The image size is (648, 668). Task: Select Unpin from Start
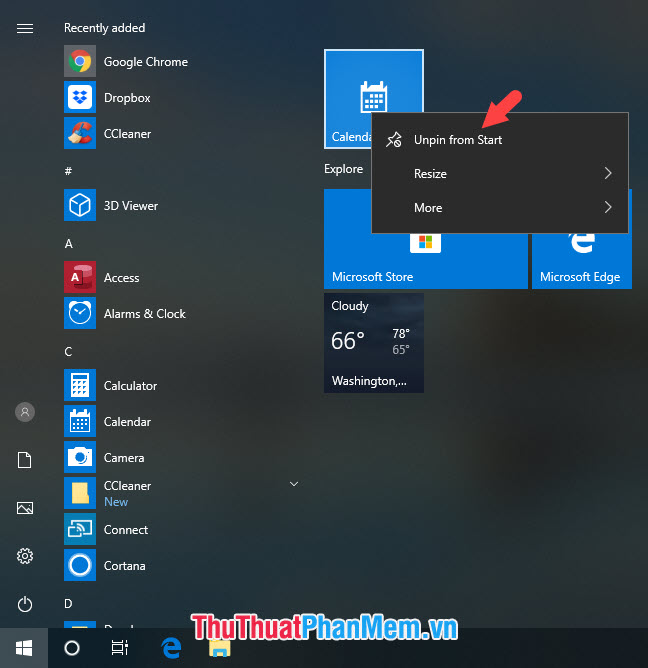[x=500, y=140]
